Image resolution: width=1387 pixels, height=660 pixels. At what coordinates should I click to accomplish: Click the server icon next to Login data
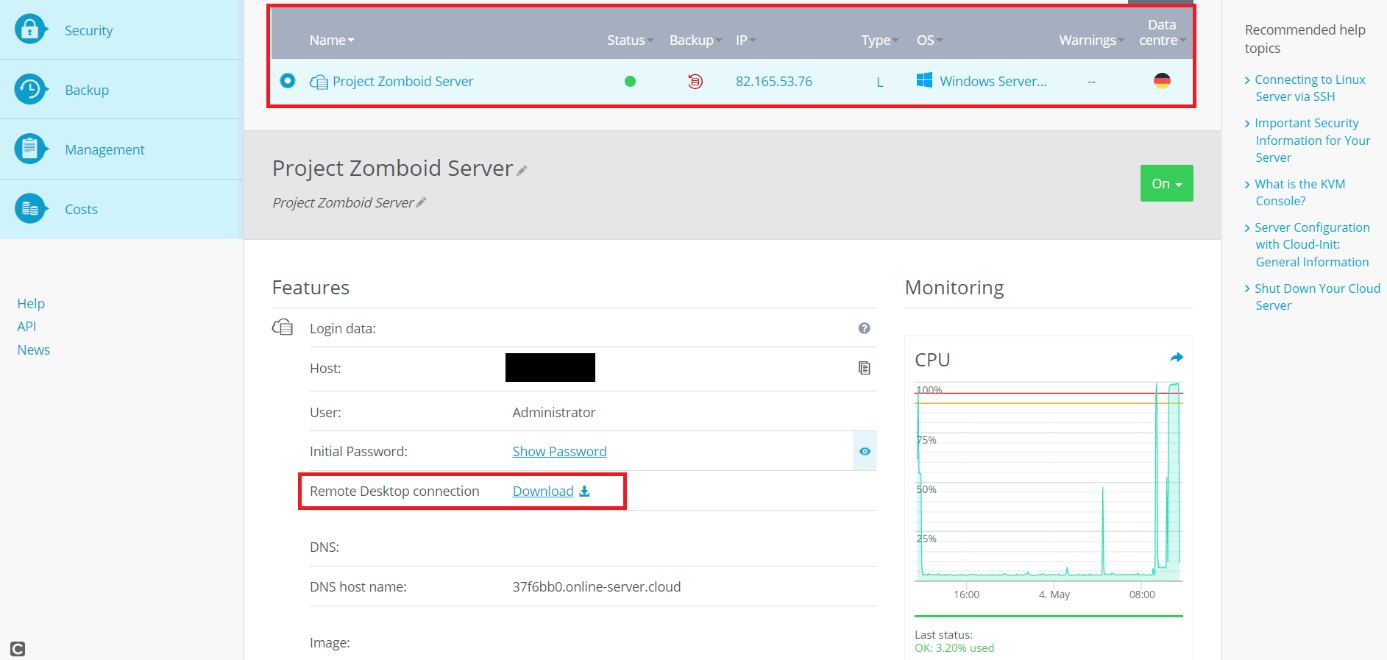coord(283,327)
